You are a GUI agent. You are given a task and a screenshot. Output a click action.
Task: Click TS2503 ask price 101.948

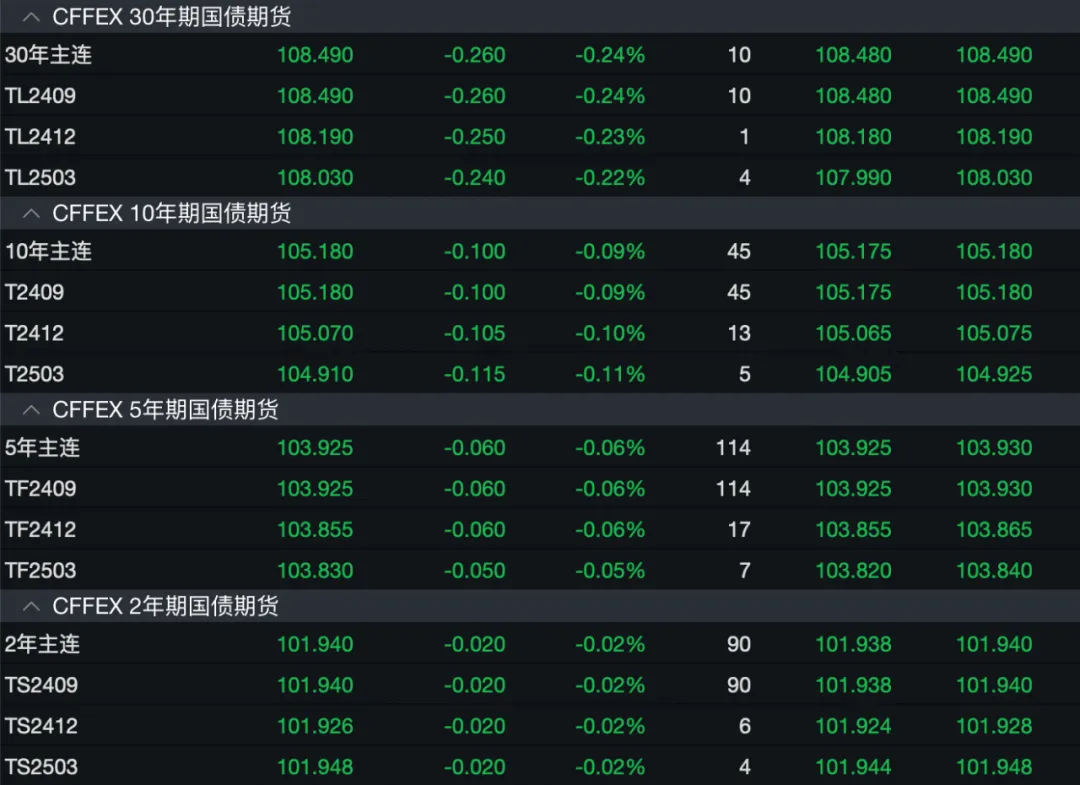click(994, 767)
